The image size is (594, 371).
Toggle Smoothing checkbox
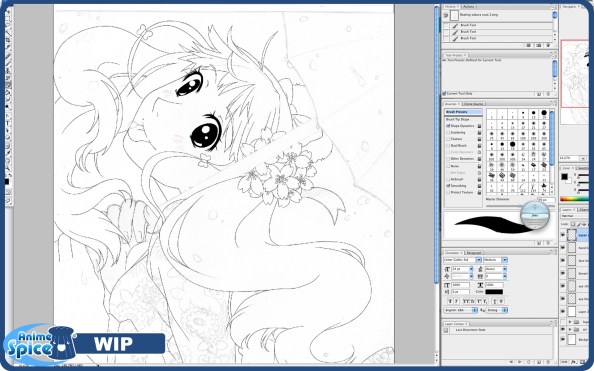click(448, 186)
